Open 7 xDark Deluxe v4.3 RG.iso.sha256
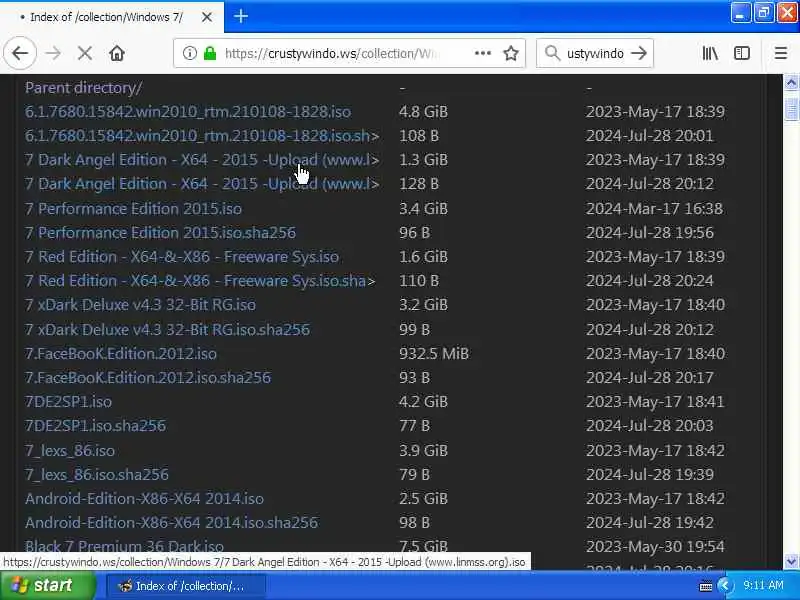 (167, 329)
